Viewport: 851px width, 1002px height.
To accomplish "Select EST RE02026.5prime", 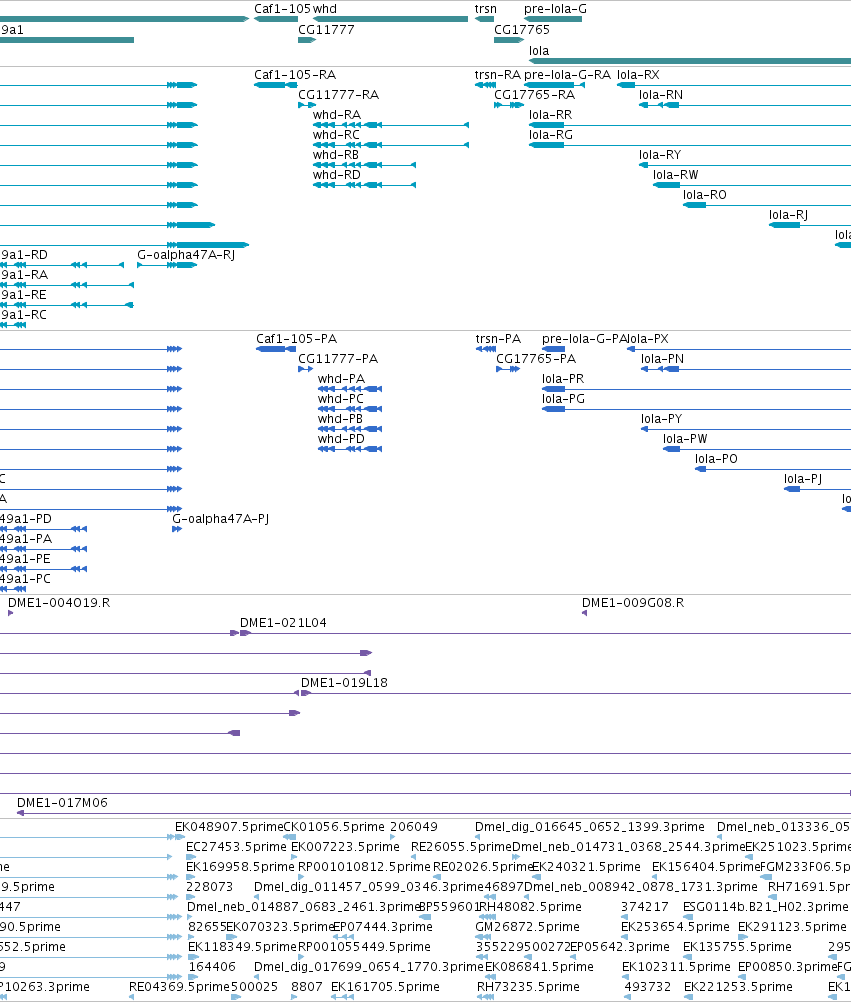I will click(x=483, y=867).
